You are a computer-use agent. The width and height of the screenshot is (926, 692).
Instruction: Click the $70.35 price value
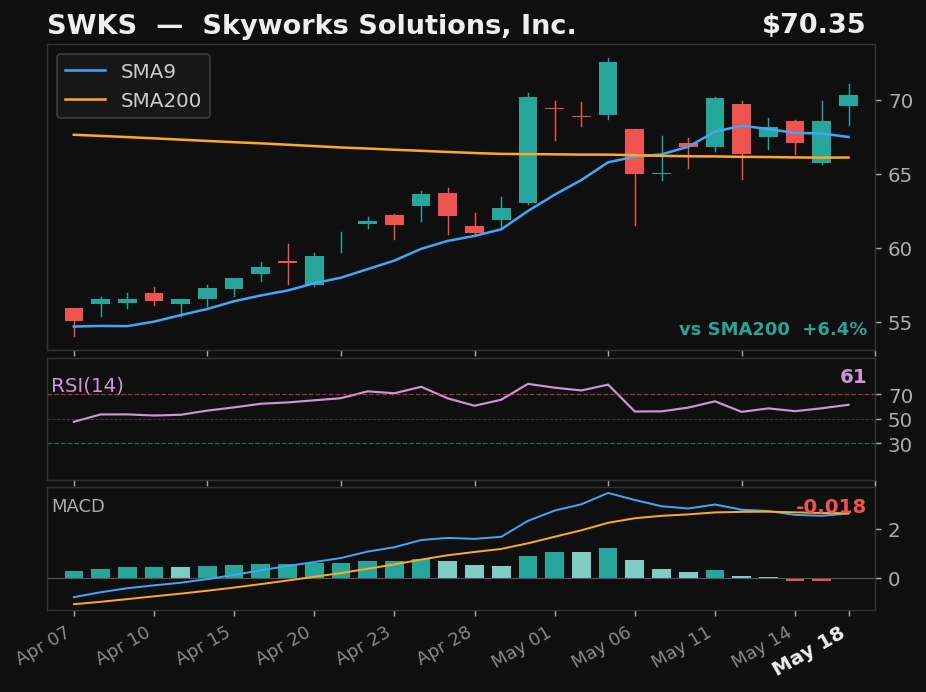[813, 25]
